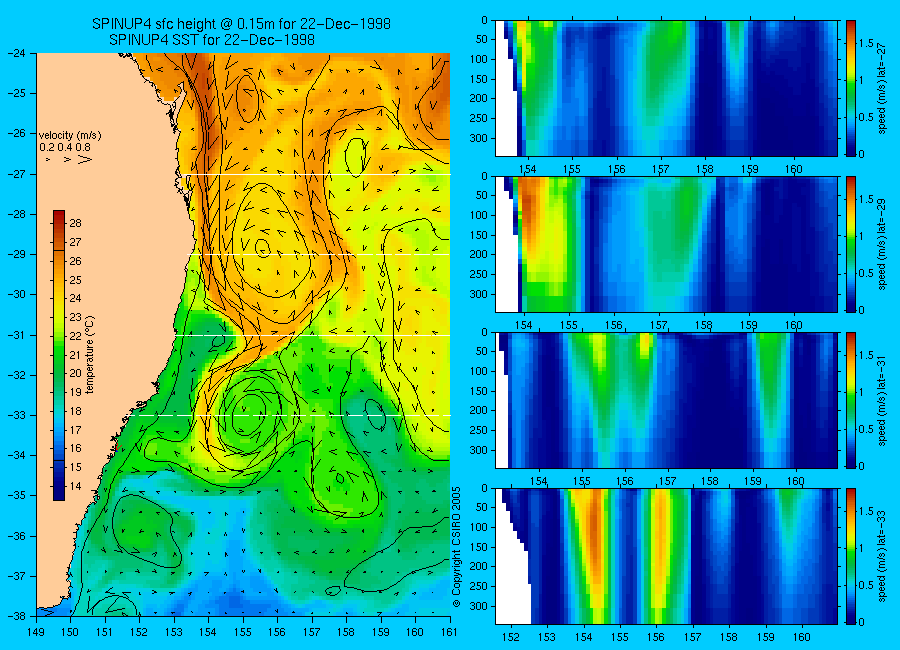Click the 'speed (m/s) lat=-27' axis label
The height and width of the screenshot is (650, 900).
pos(882,88)
